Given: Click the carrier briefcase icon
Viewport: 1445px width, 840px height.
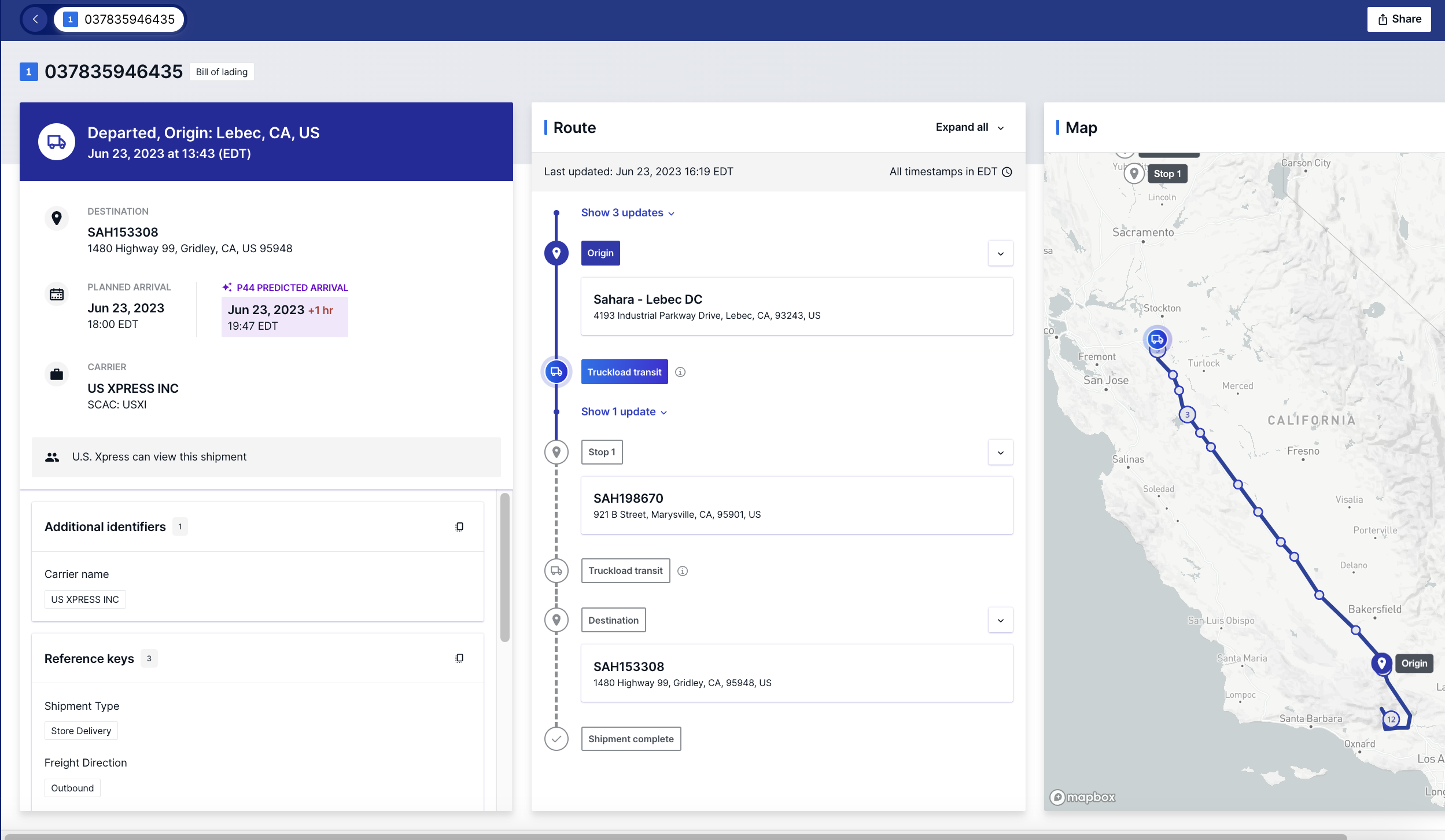Looking at the screenshot, I should click(57, 374).
